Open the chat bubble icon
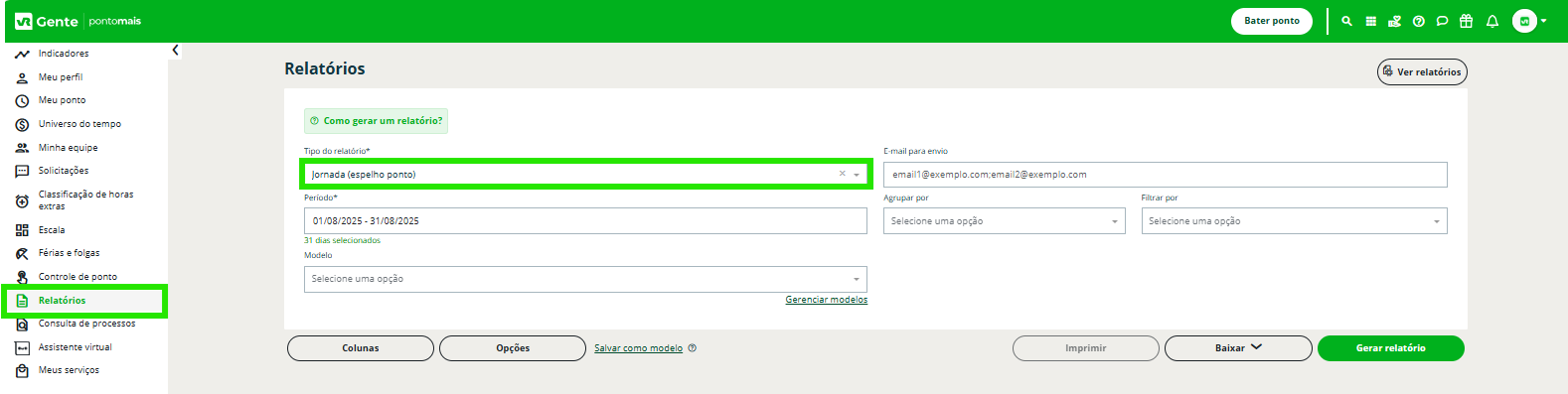 point(1442,21)
